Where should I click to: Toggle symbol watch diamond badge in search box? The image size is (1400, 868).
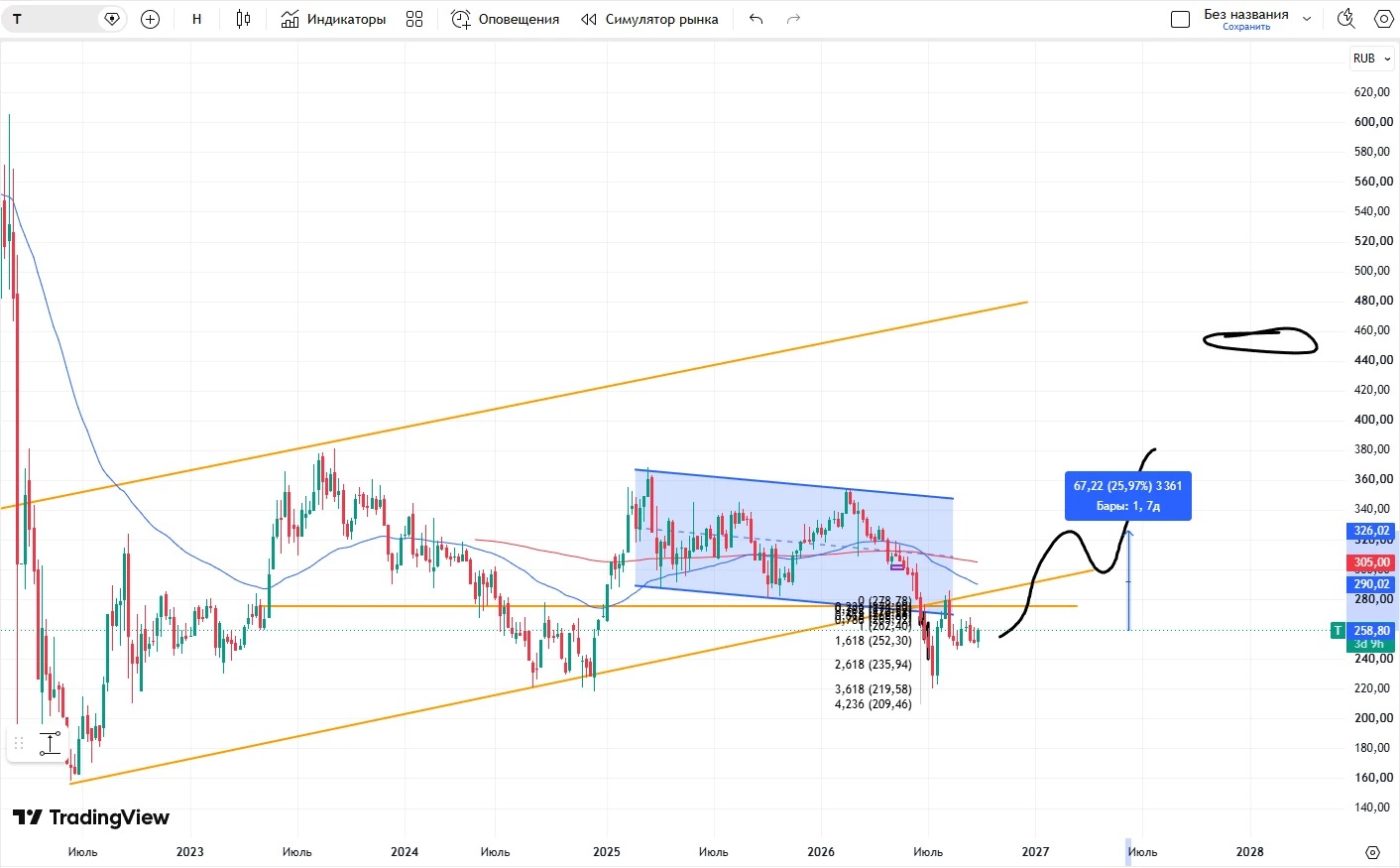112,19
